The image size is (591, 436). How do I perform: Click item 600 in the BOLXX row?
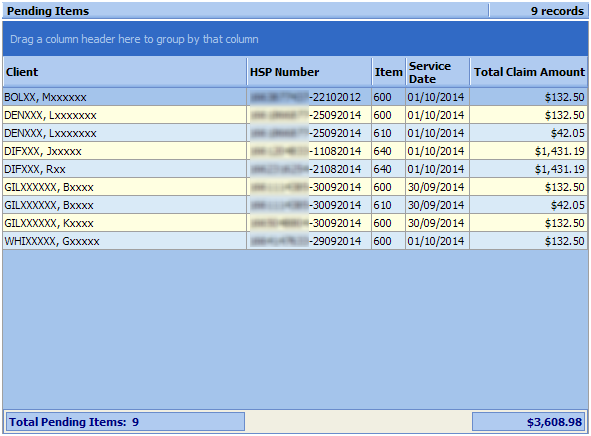389,97
